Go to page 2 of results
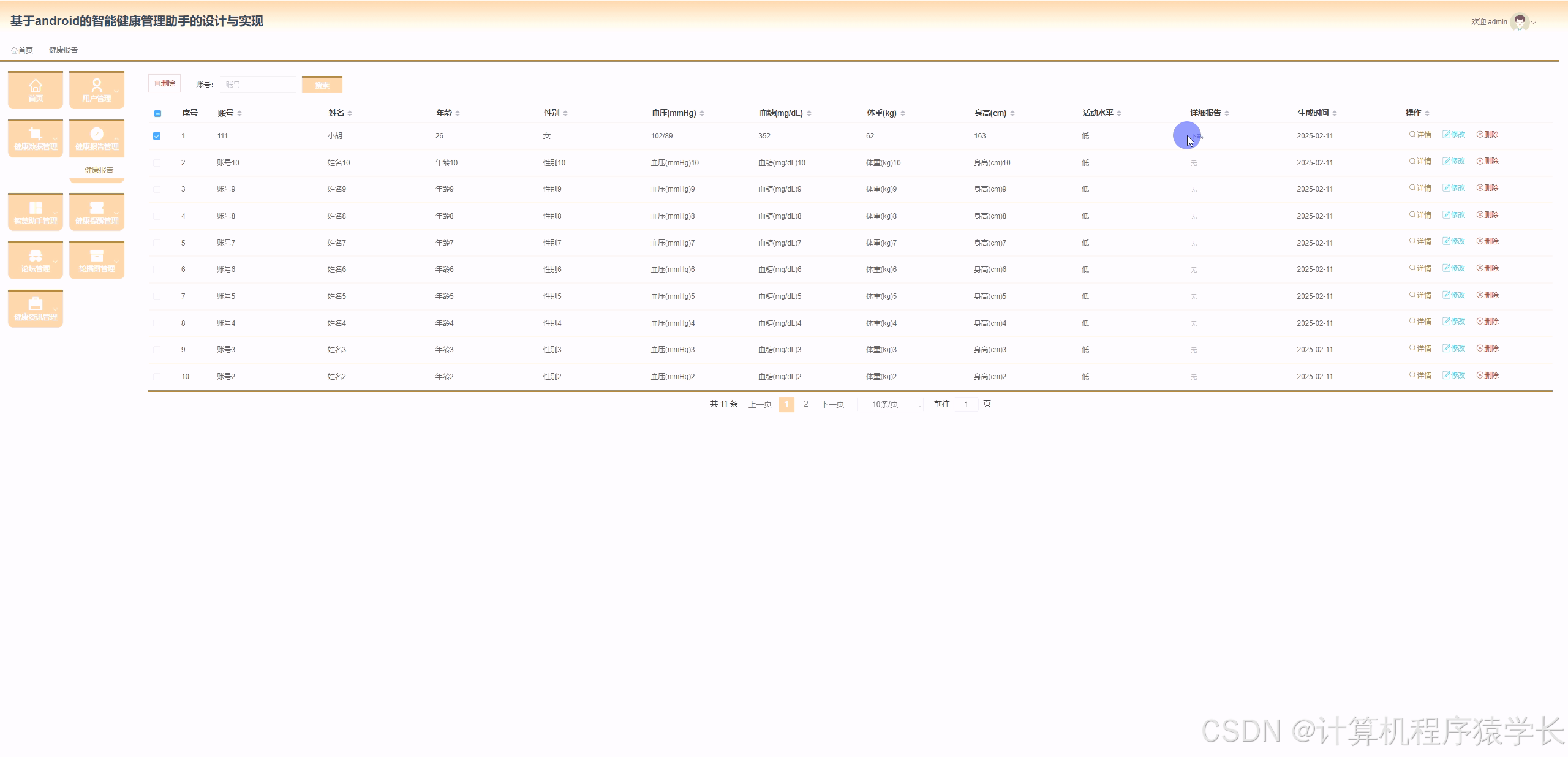 806,404
